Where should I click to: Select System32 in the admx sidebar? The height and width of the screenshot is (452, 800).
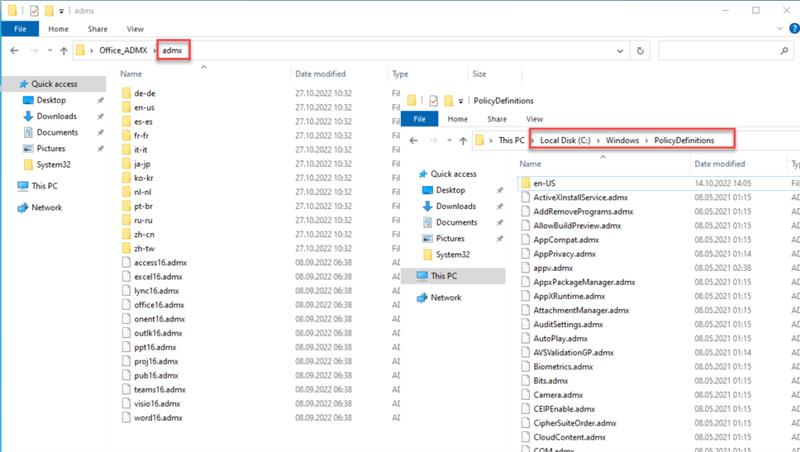click(54, 165)
